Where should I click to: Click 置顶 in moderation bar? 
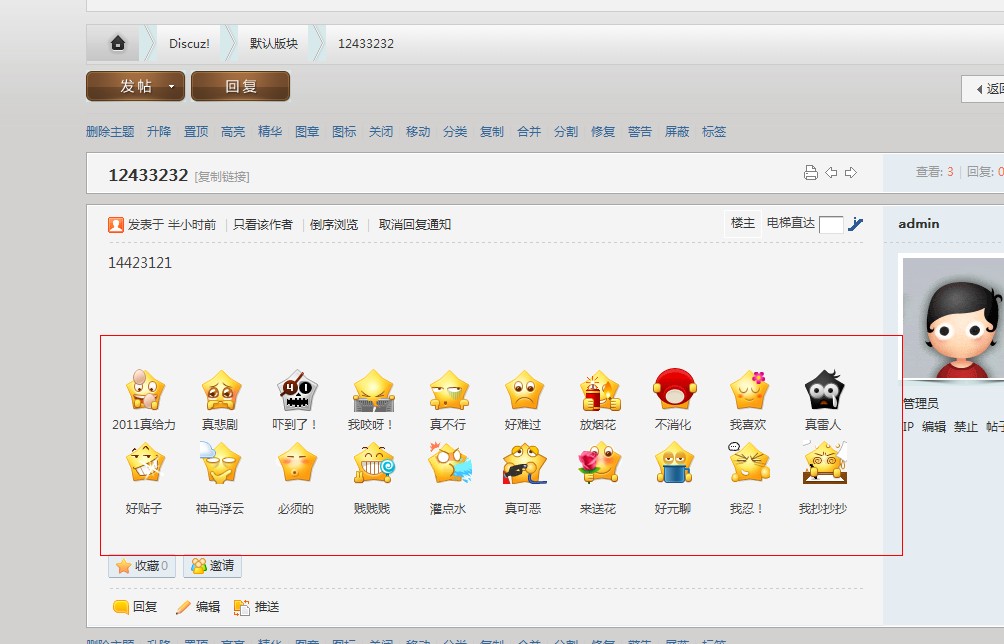196,132
